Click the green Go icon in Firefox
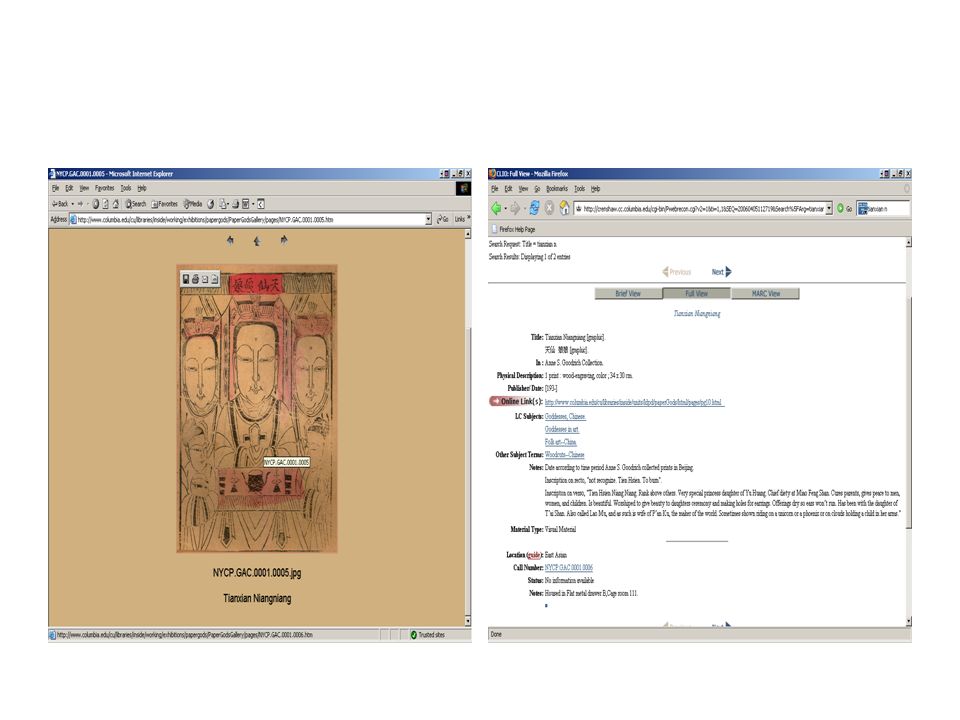 tap(841, 208)
